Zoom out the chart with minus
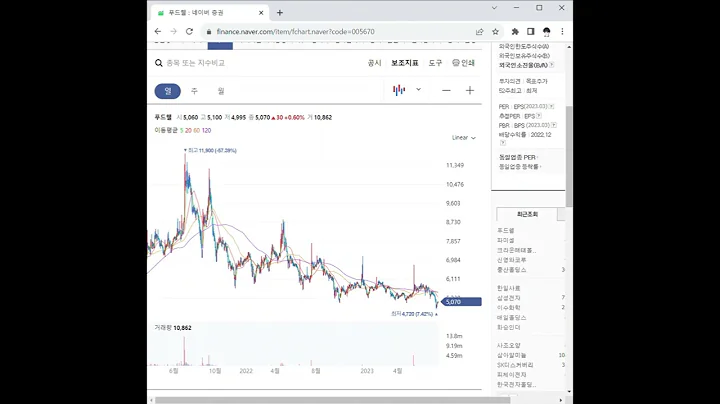720x404 pixels. [x=446, y=90]
